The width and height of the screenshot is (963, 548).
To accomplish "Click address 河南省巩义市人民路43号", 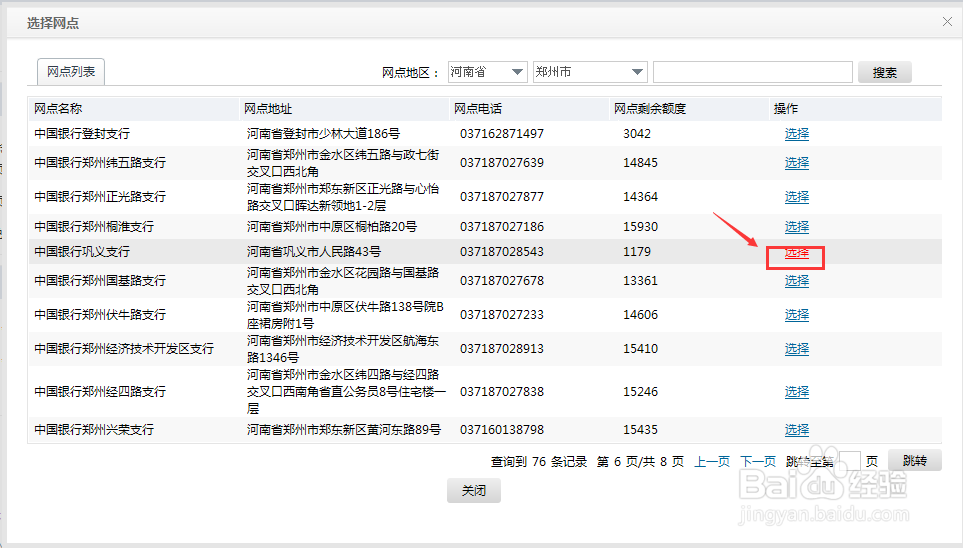I will [314, 251].
